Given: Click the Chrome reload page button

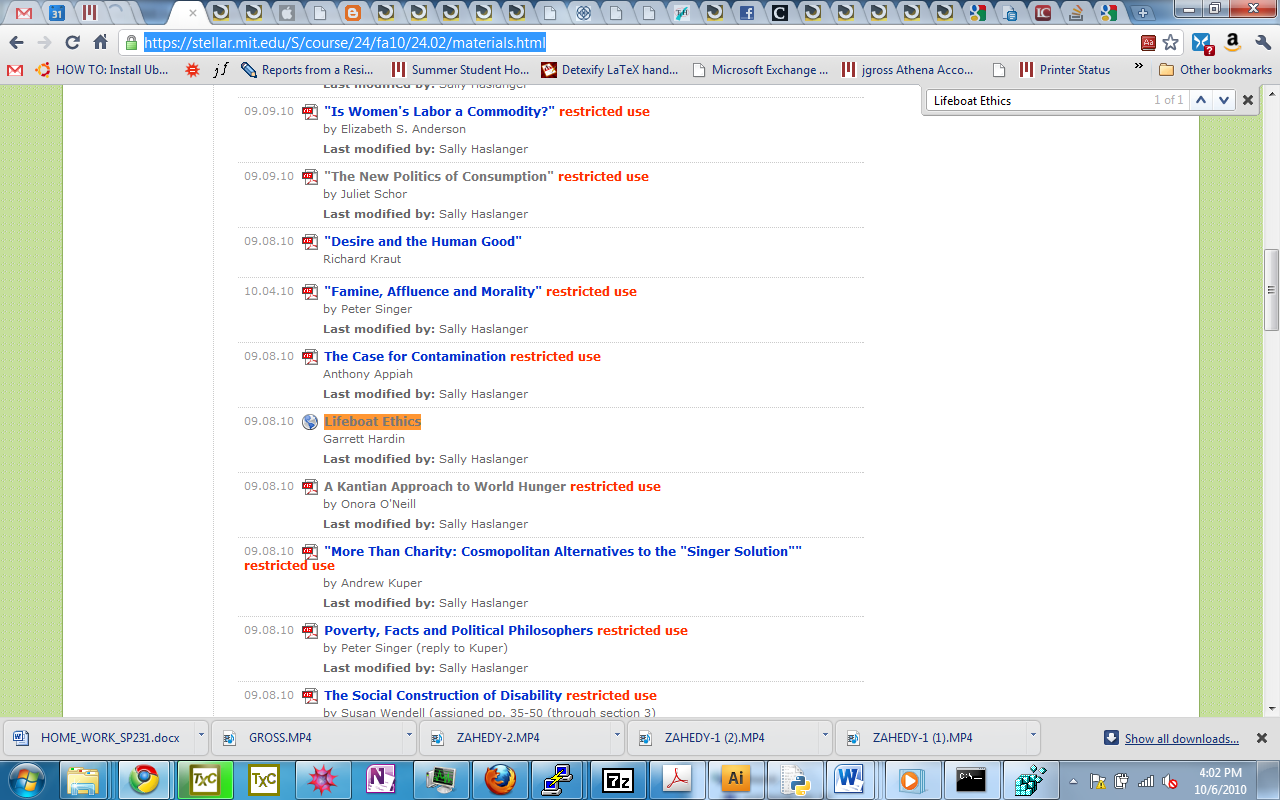Looking at the screenshot, I should click(x=72, y=43).
